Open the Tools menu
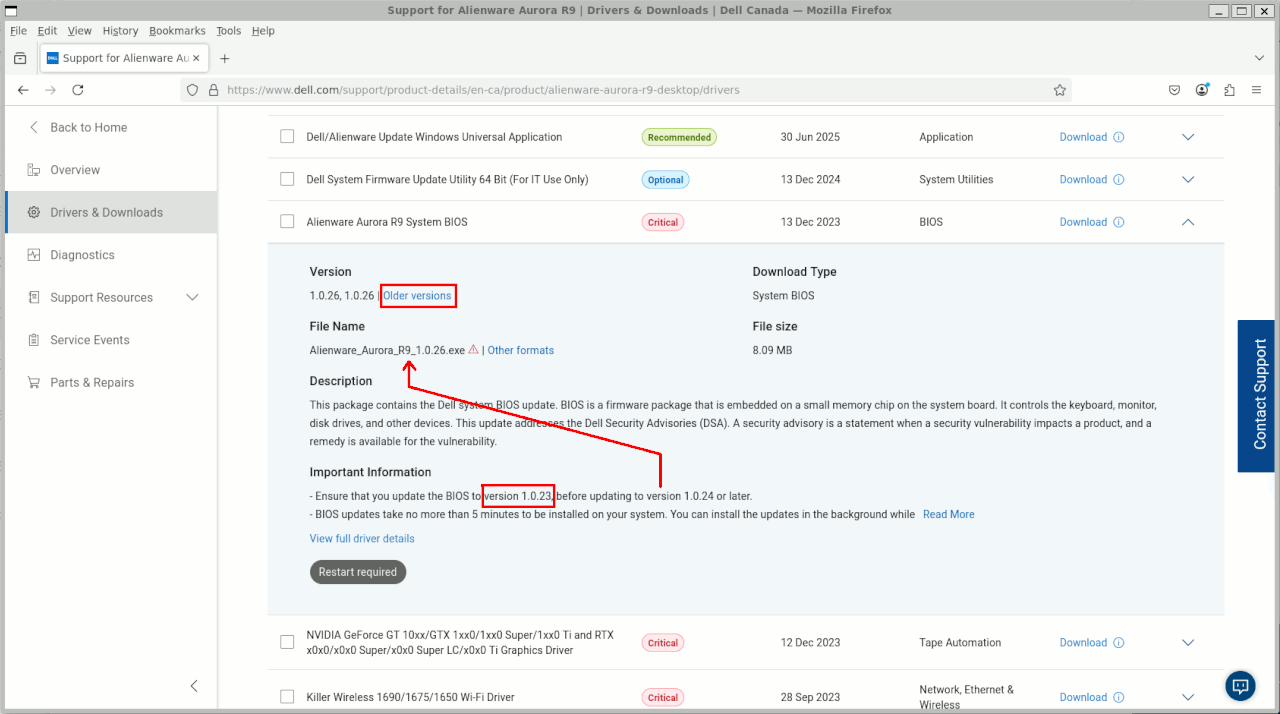This screenshot has height=714, width=1280. [x=228, y=31]
